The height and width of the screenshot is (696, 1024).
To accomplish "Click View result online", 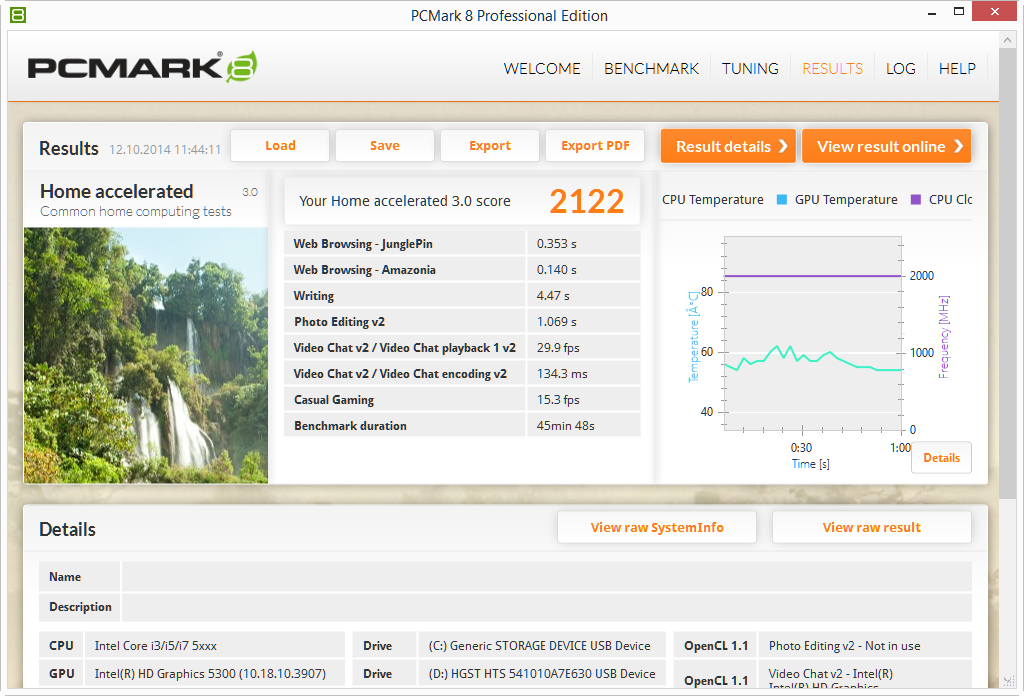I will pos(886,146).
